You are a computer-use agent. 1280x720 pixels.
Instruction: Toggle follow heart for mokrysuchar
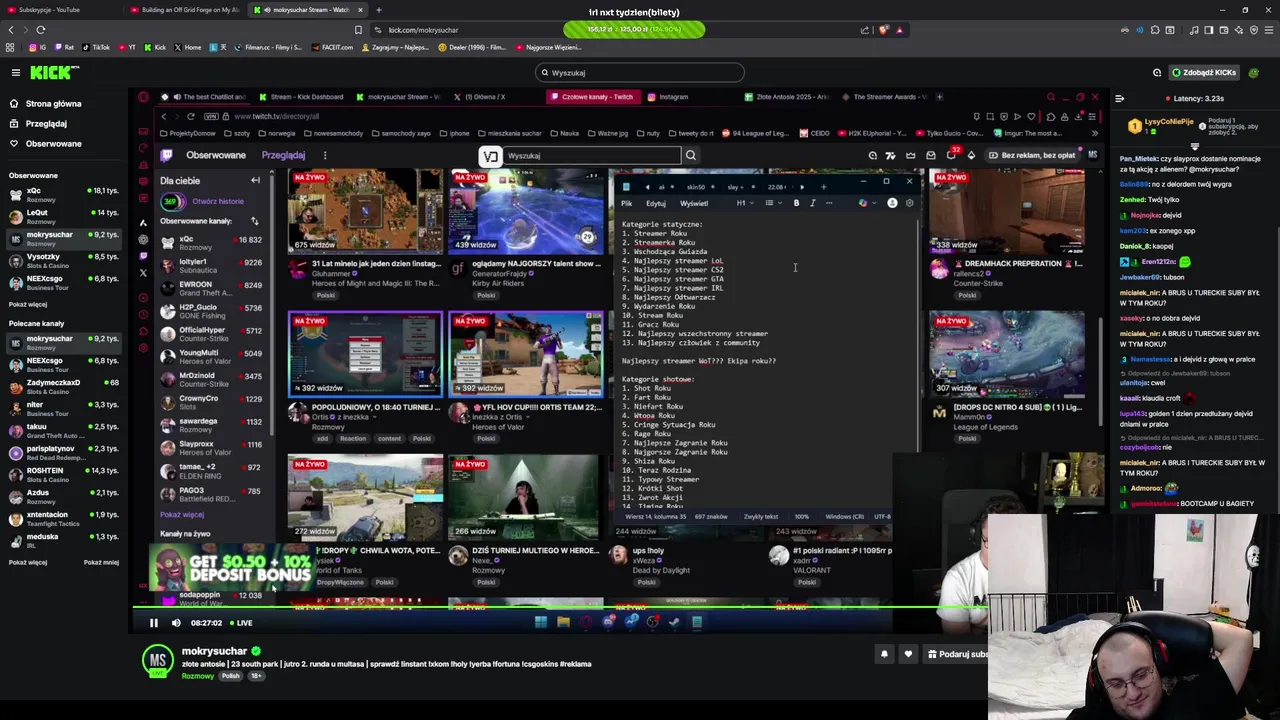click(x=908, y=654)
